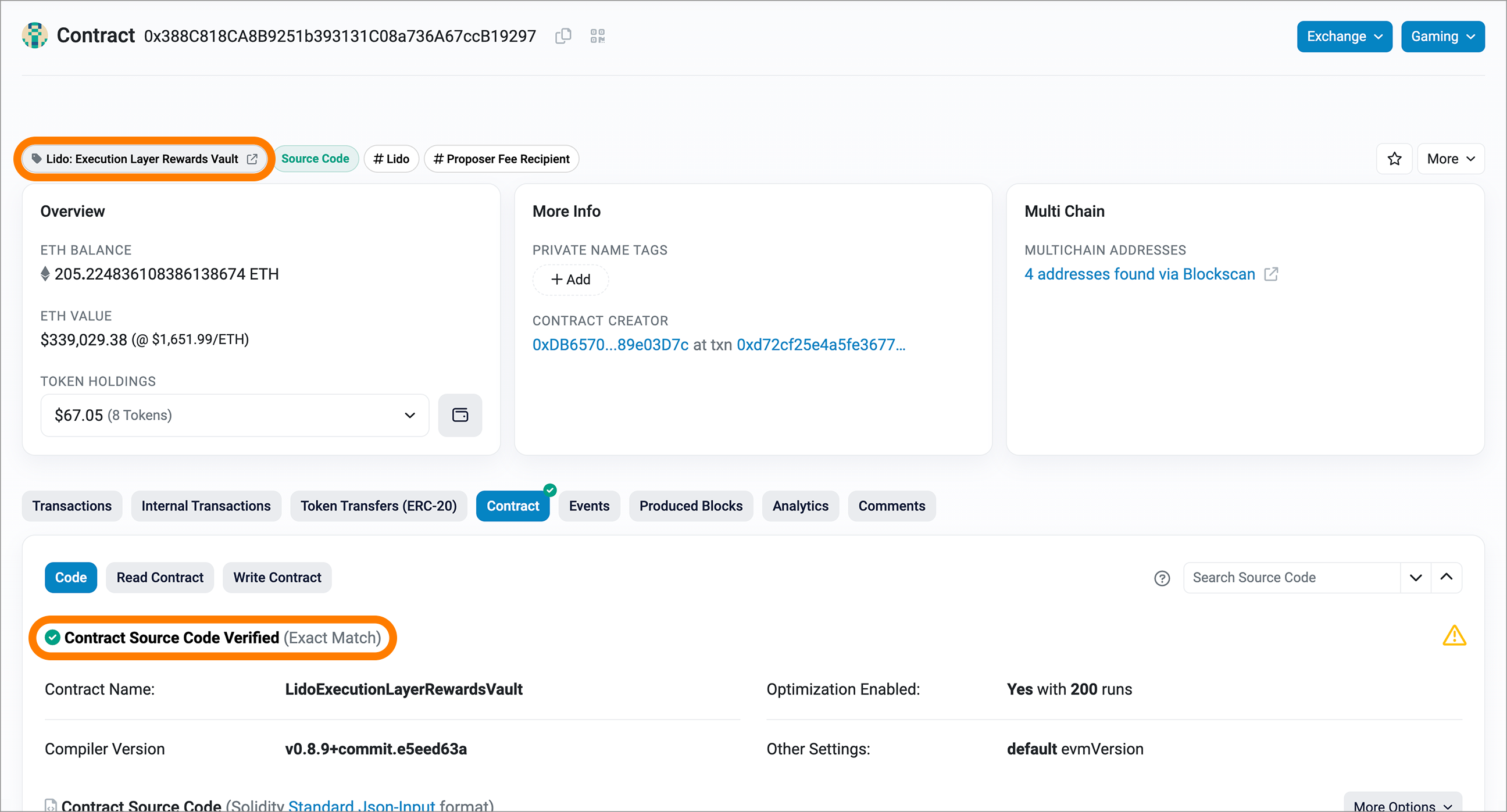Click the Source Code tag

315,159
